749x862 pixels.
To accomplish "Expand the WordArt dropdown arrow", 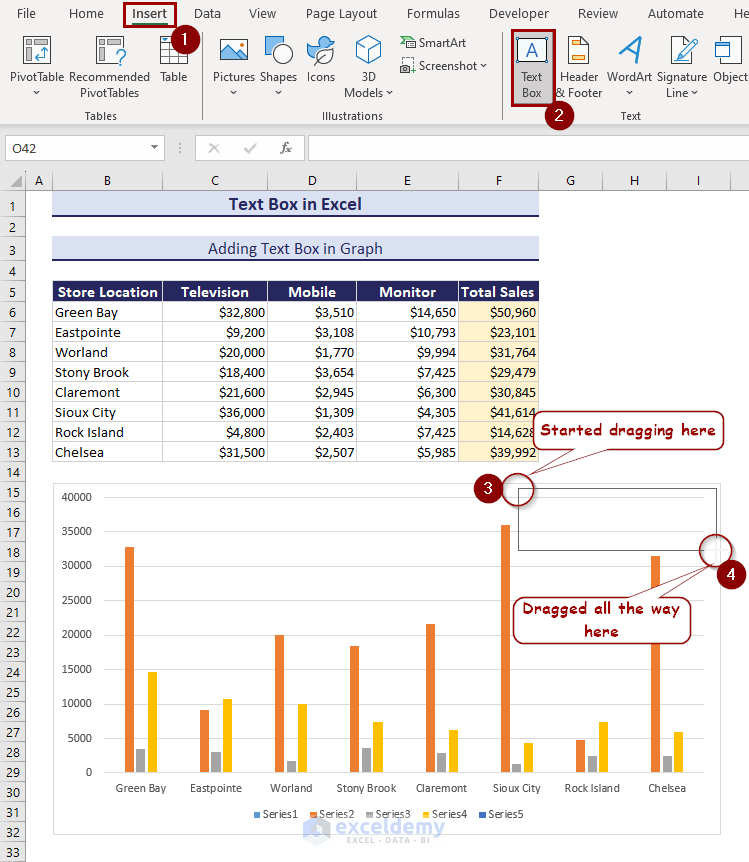I will point(629,92).
